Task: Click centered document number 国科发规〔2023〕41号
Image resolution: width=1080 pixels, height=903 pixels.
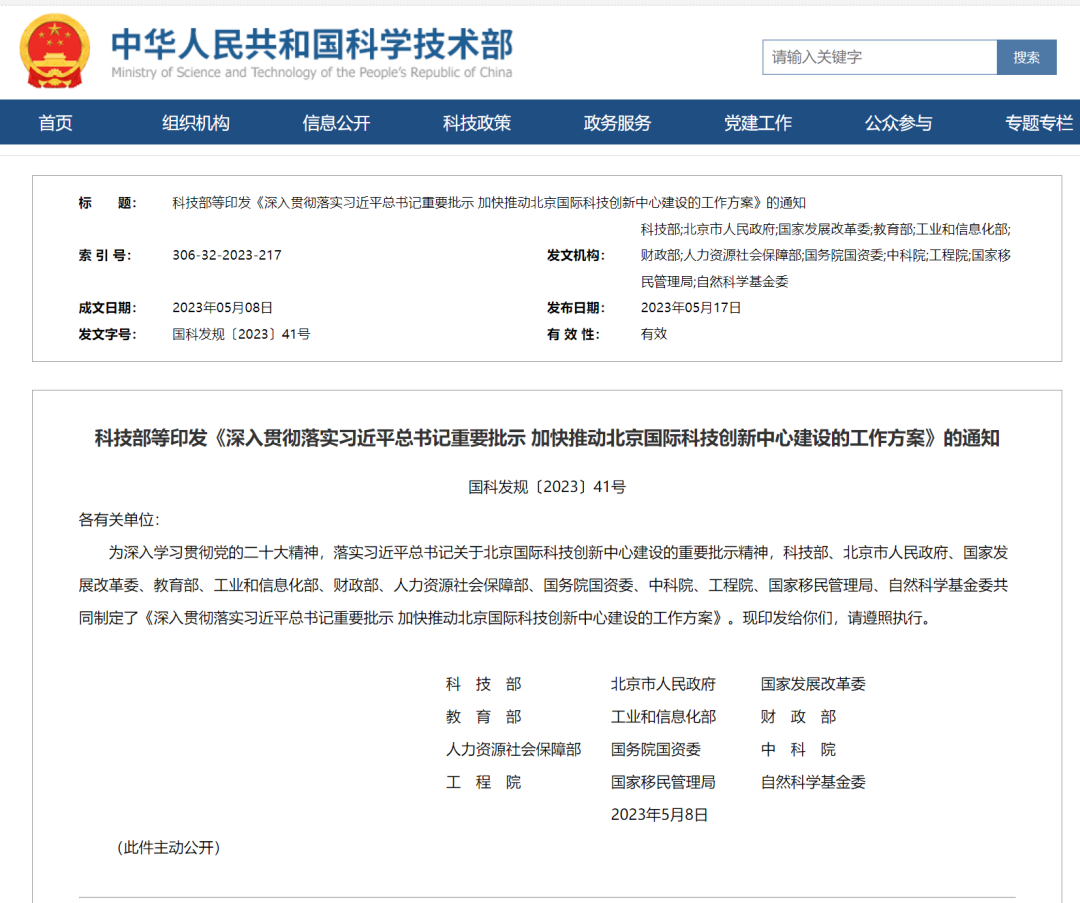Action: [547, 487]
